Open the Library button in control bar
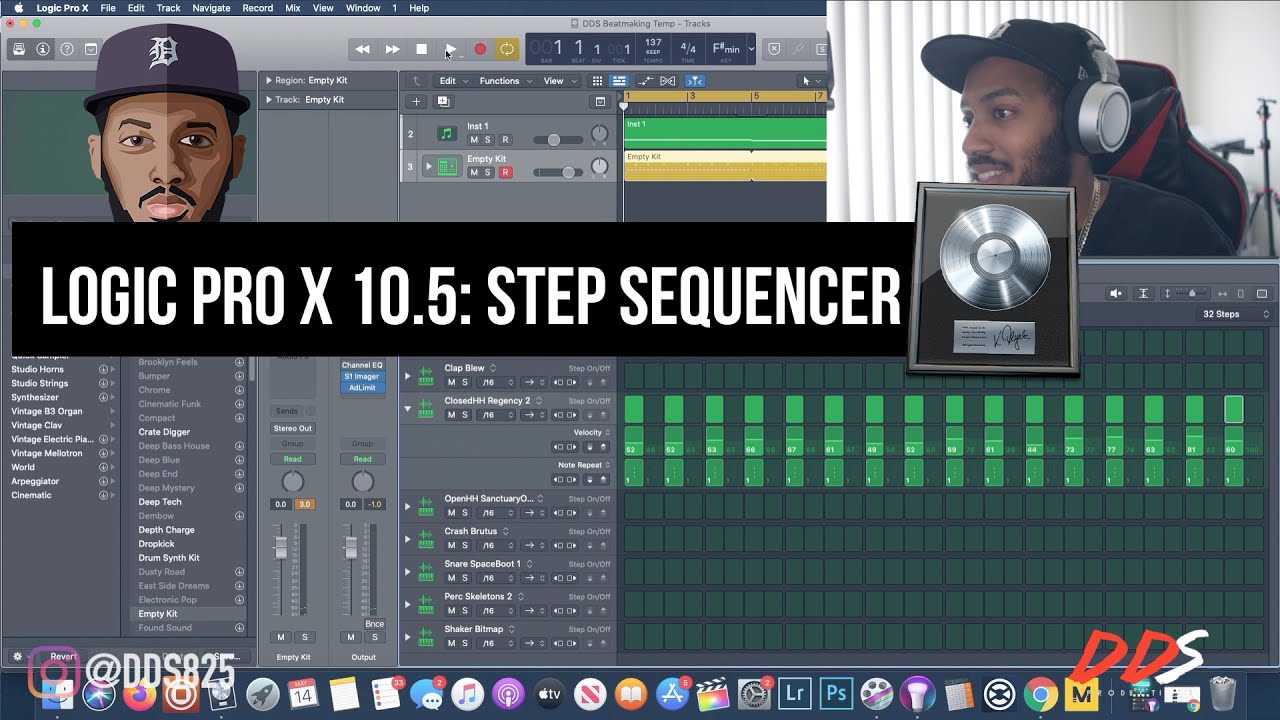1280x720 pixels. [19, 49]
